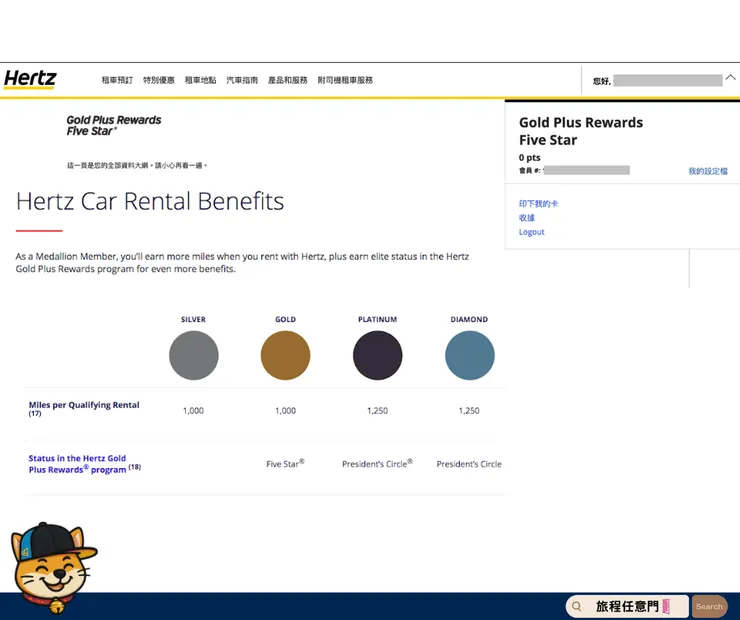Focus the 旅程任意門 search field
740x620 pixels.
(x=627, y=606)
